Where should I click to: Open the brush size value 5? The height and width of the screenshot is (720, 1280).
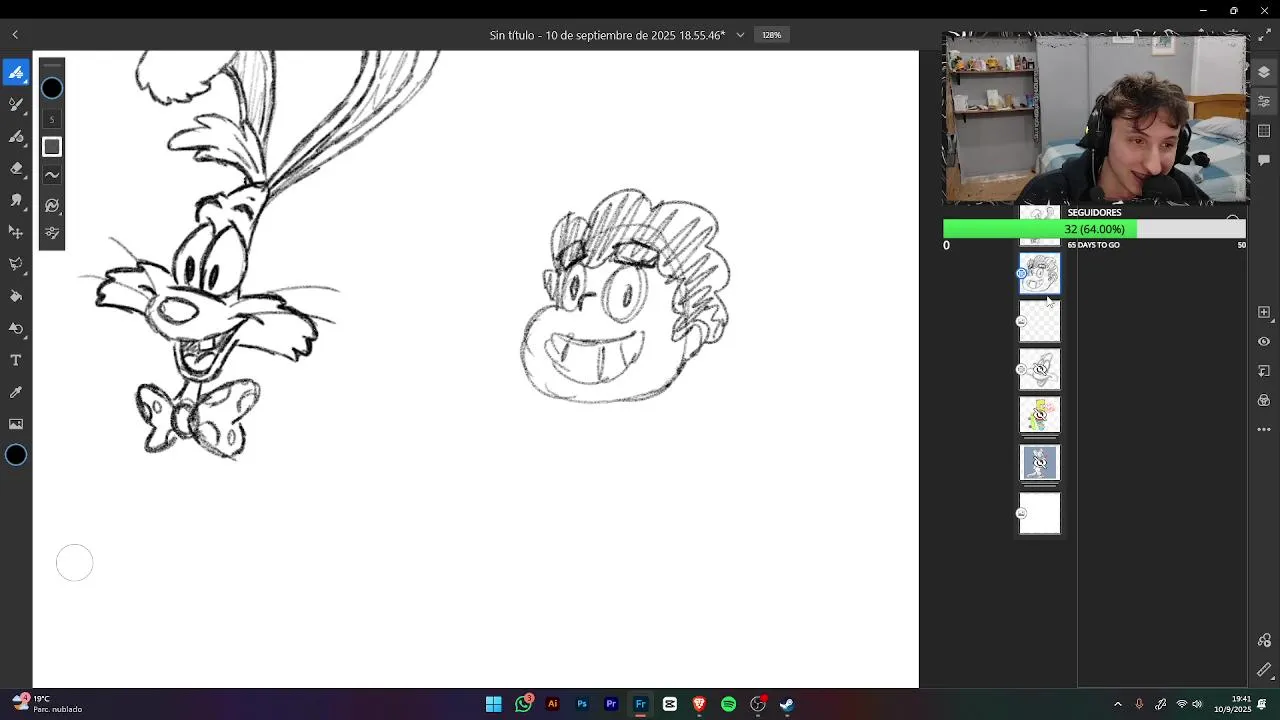point(52,119)
